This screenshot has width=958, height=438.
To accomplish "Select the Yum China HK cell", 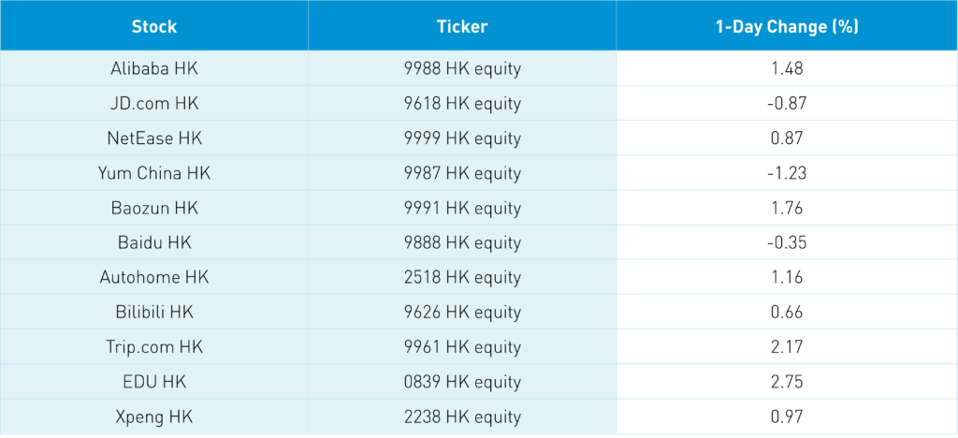I will point(154,173).
